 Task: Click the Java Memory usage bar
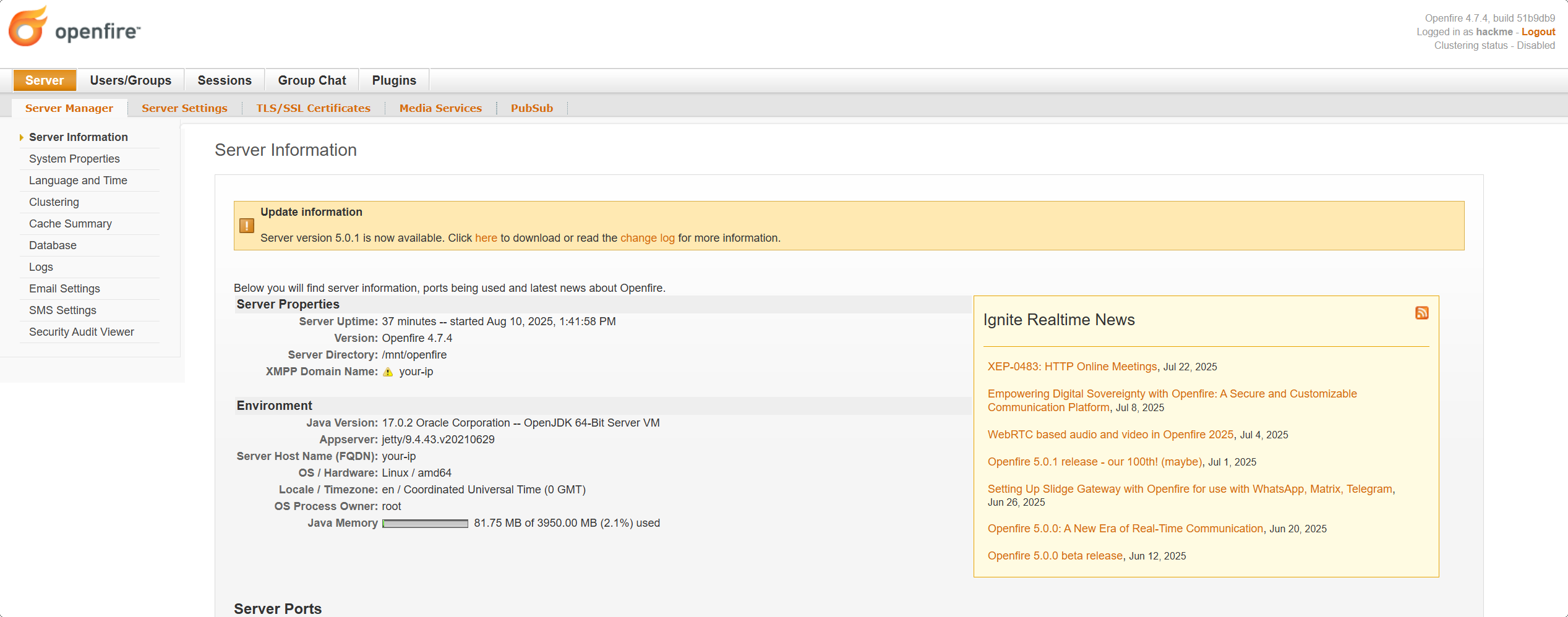point(425,524)
